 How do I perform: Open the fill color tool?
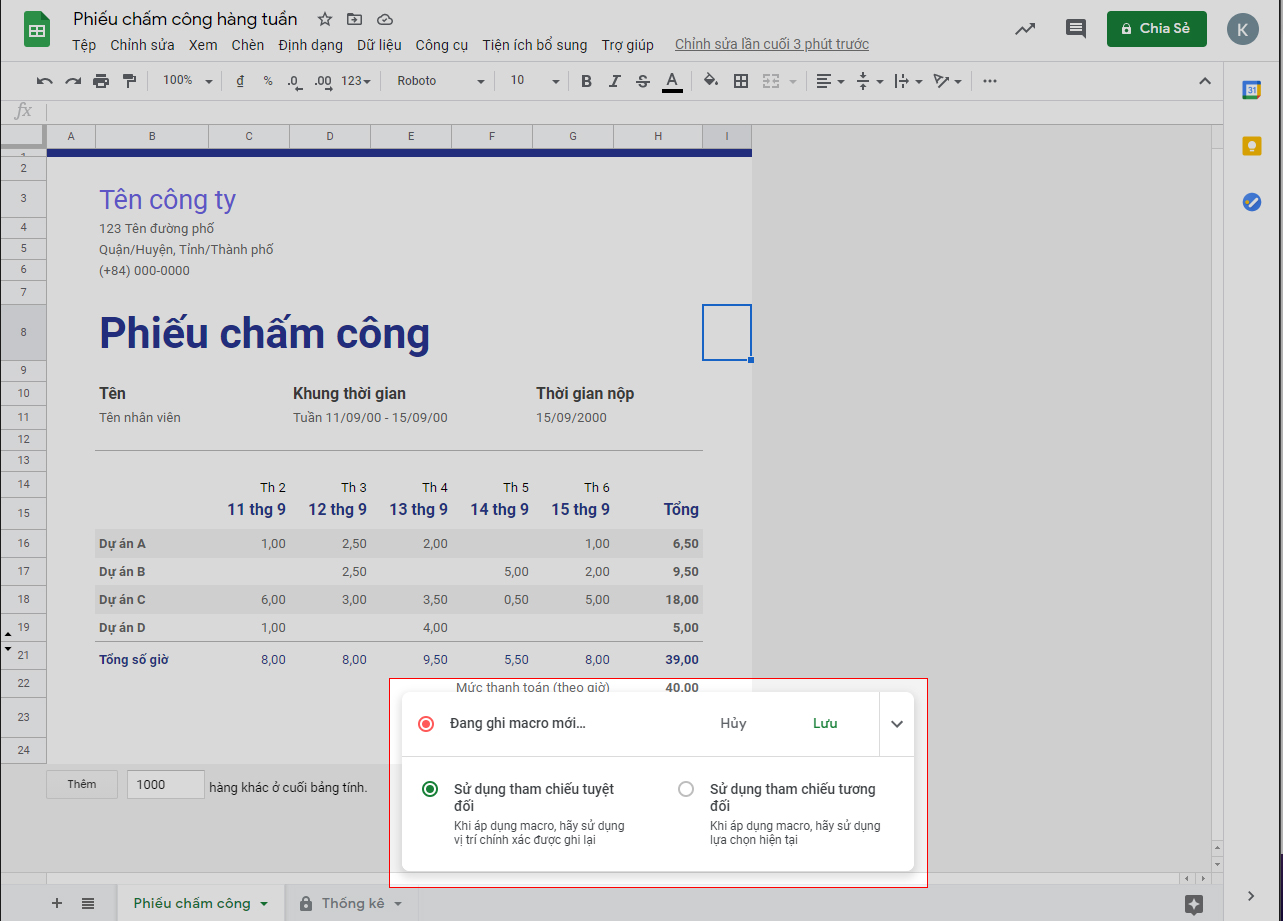tap(710, 81)
